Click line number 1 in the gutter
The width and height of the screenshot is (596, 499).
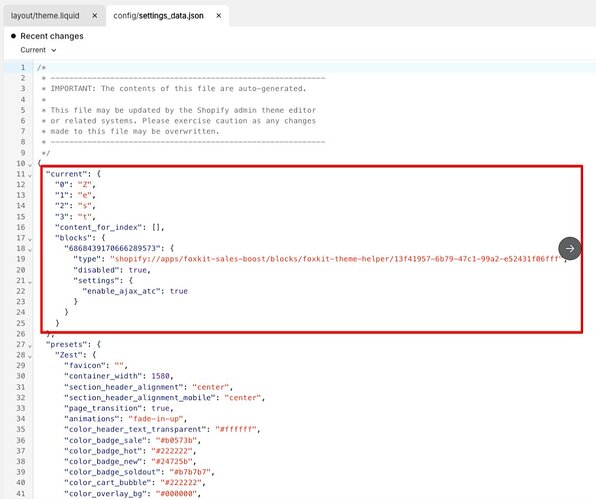[x=23, y=68]
